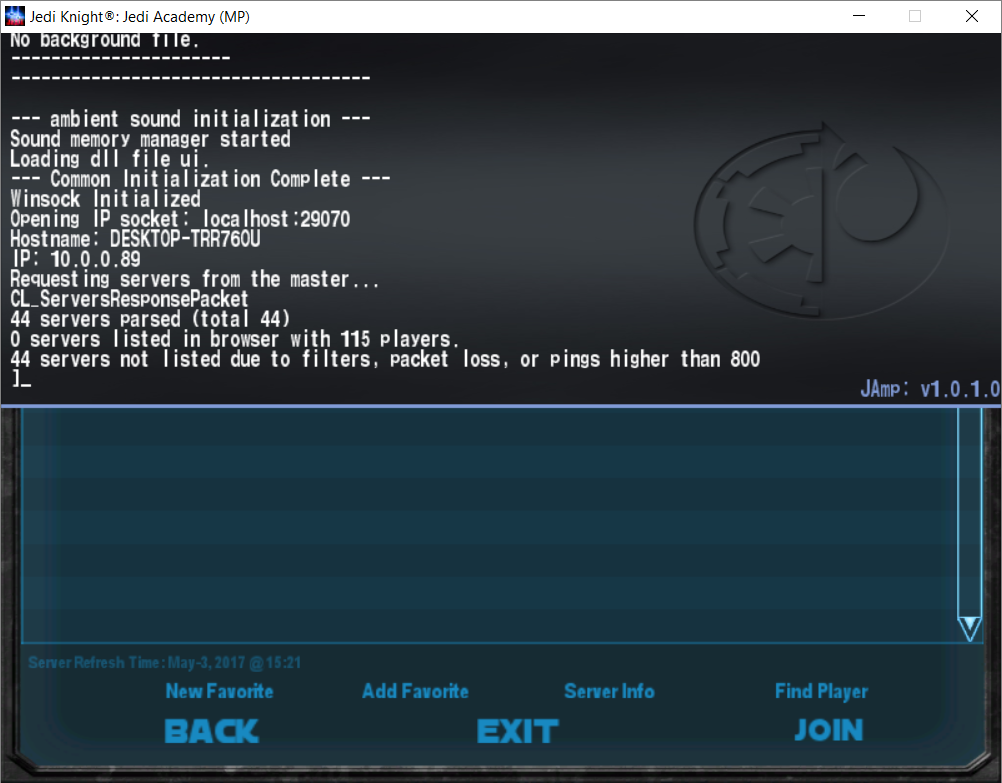Close the Jedi Academy window
The height and width of the screenshot is (783, 1002).
click(972, 16)
